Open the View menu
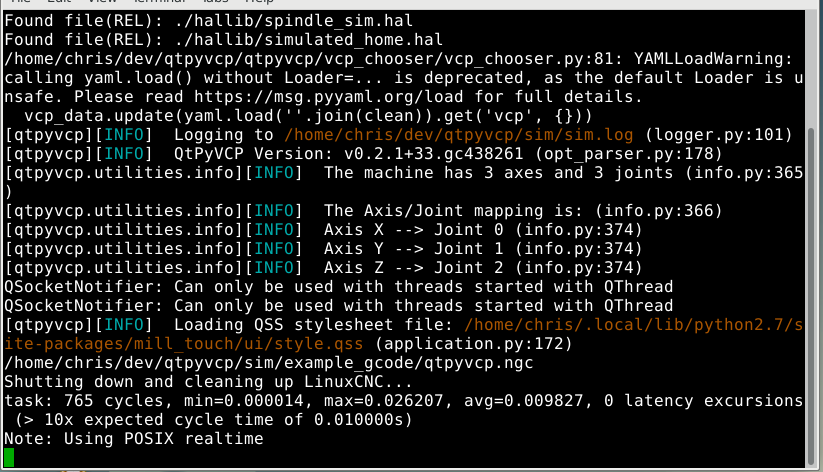Screen dimensions: 823x472 [x=102, y=2]
